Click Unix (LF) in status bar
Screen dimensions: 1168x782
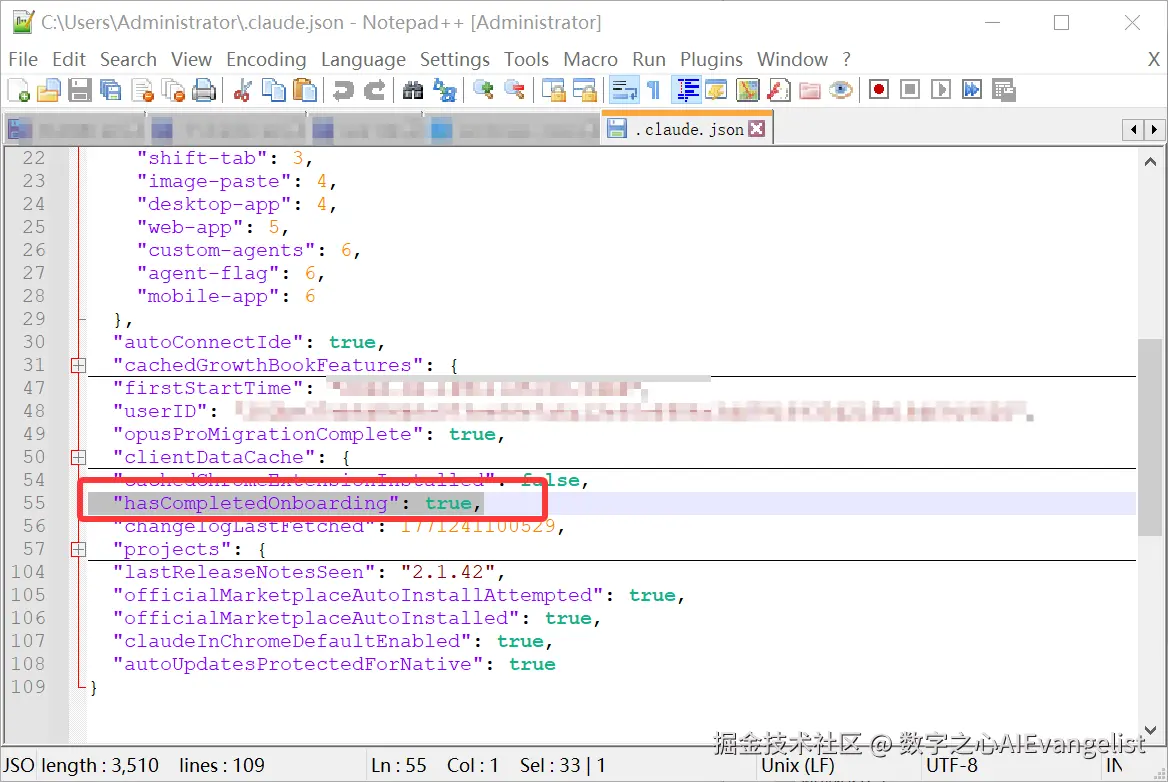point(797,766)
